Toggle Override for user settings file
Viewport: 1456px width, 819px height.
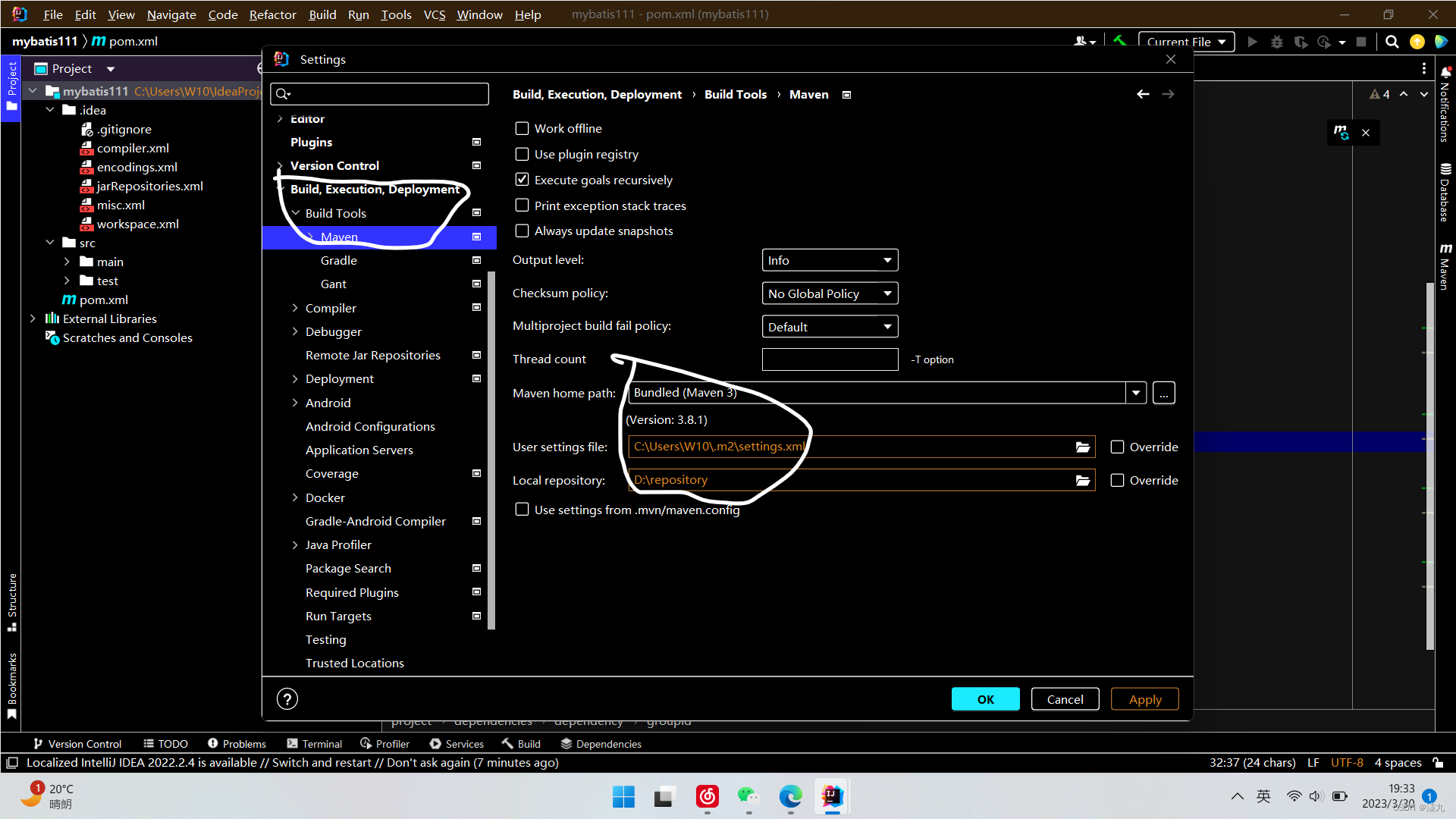[1117, 447]
